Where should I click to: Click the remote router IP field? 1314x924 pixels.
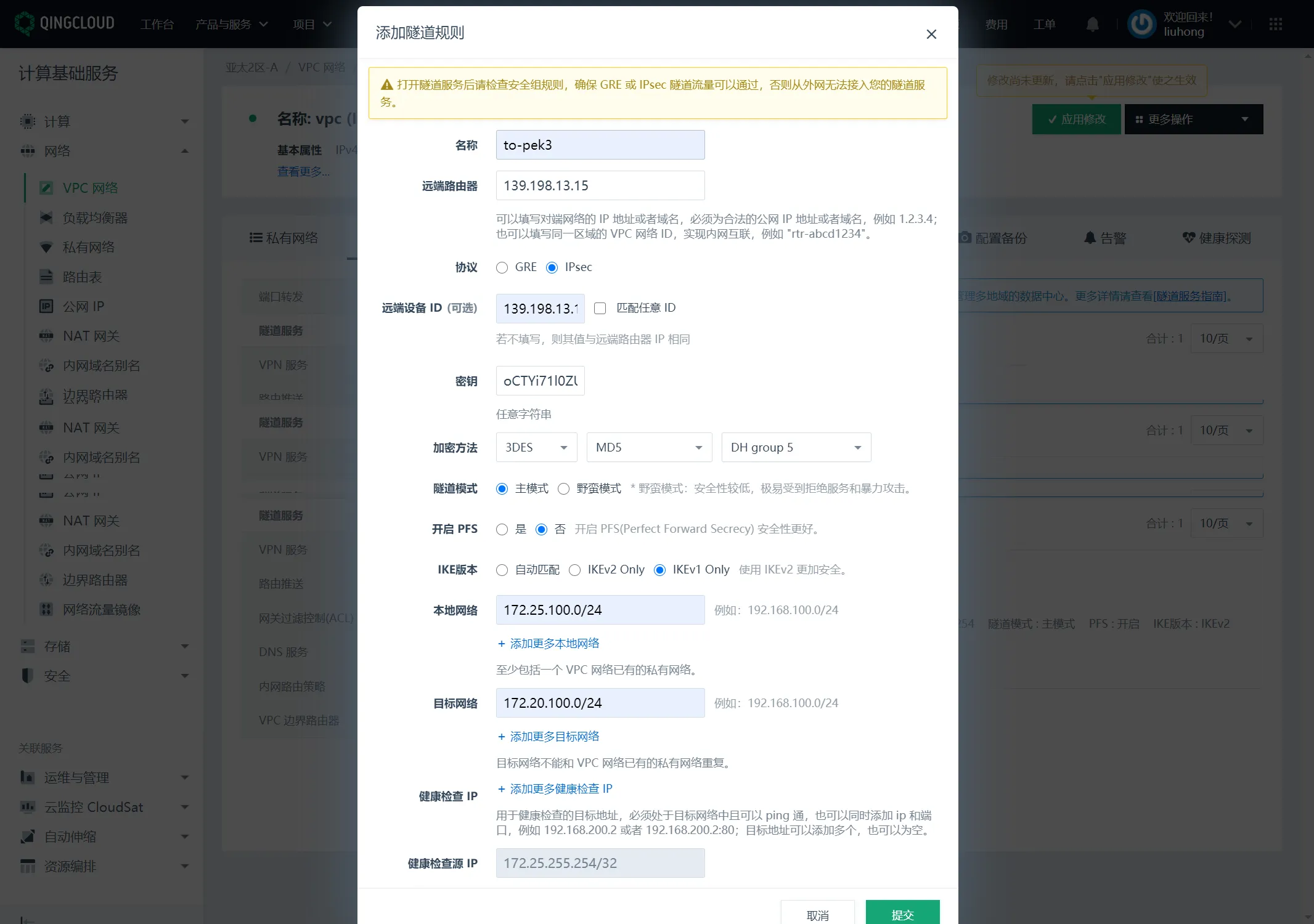(x=600, y=185)
